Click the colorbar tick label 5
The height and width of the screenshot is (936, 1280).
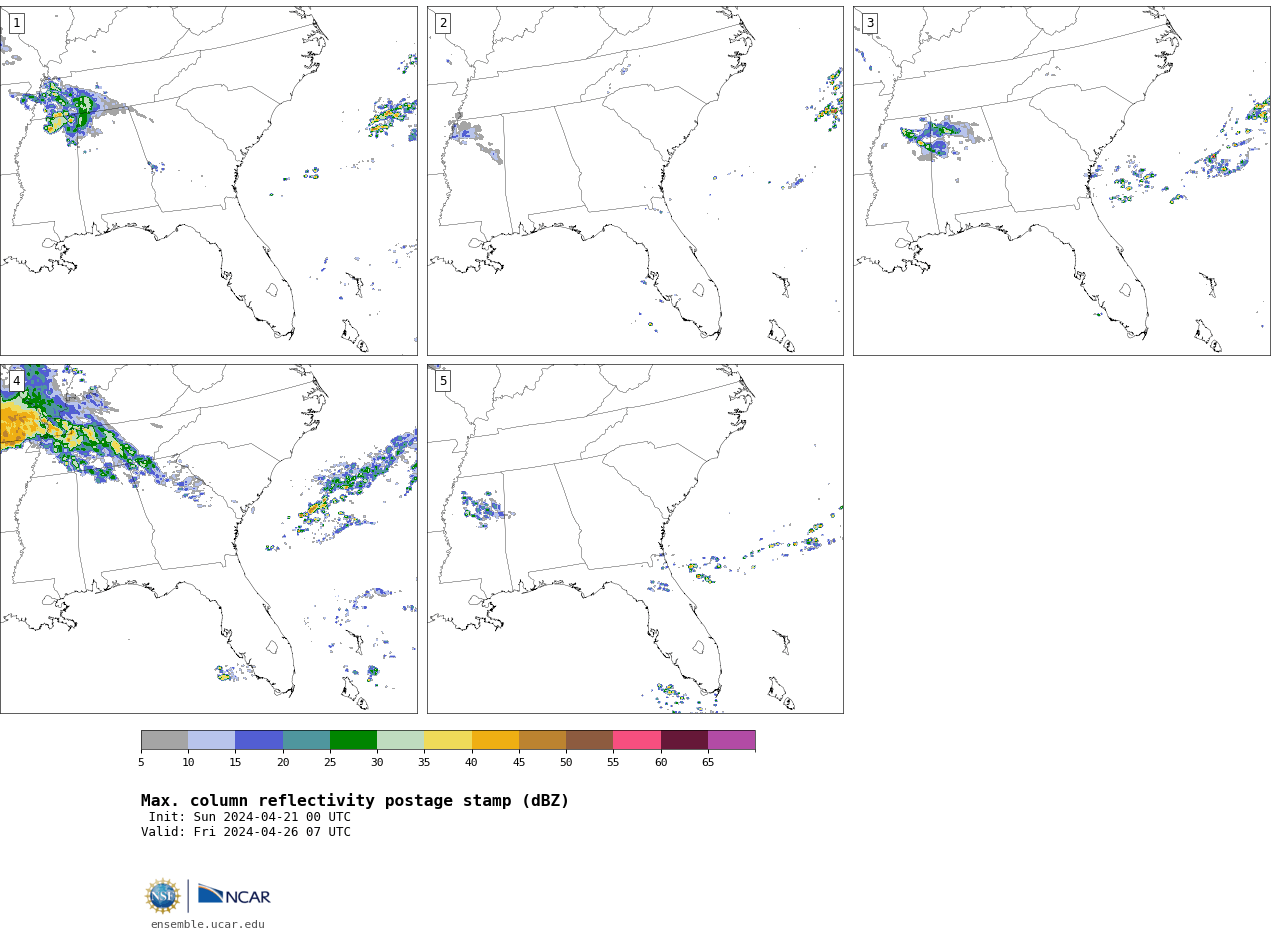tap(141, 763)
